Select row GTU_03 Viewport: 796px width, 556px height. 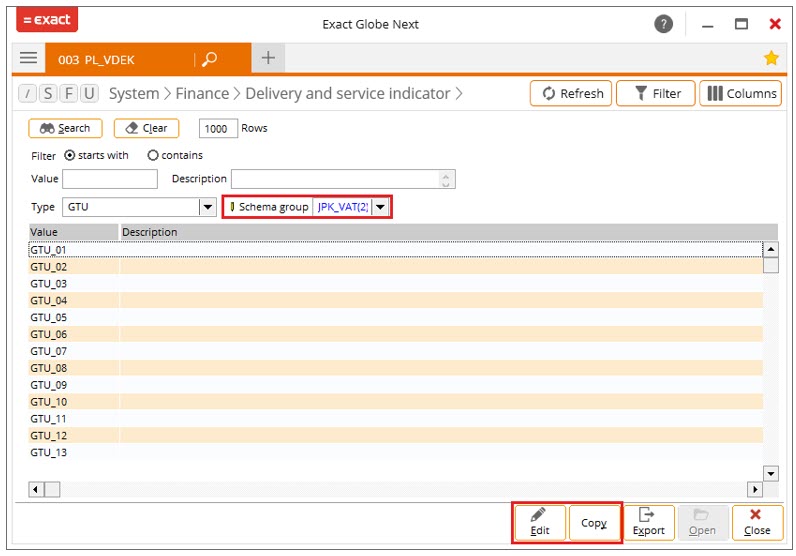tap(395, 283)
